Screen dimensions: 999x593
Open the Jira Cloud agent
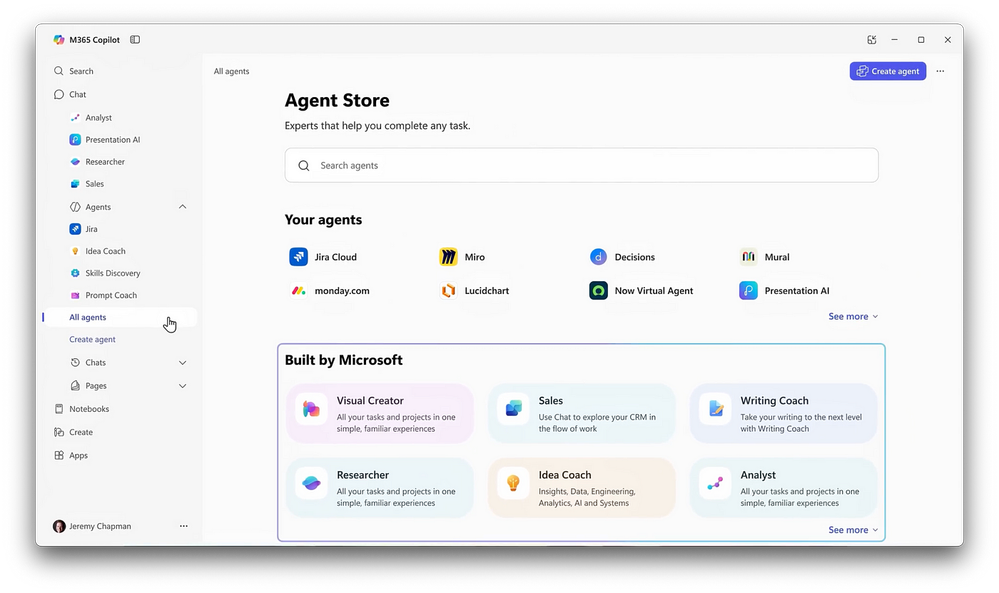[323, 257]
